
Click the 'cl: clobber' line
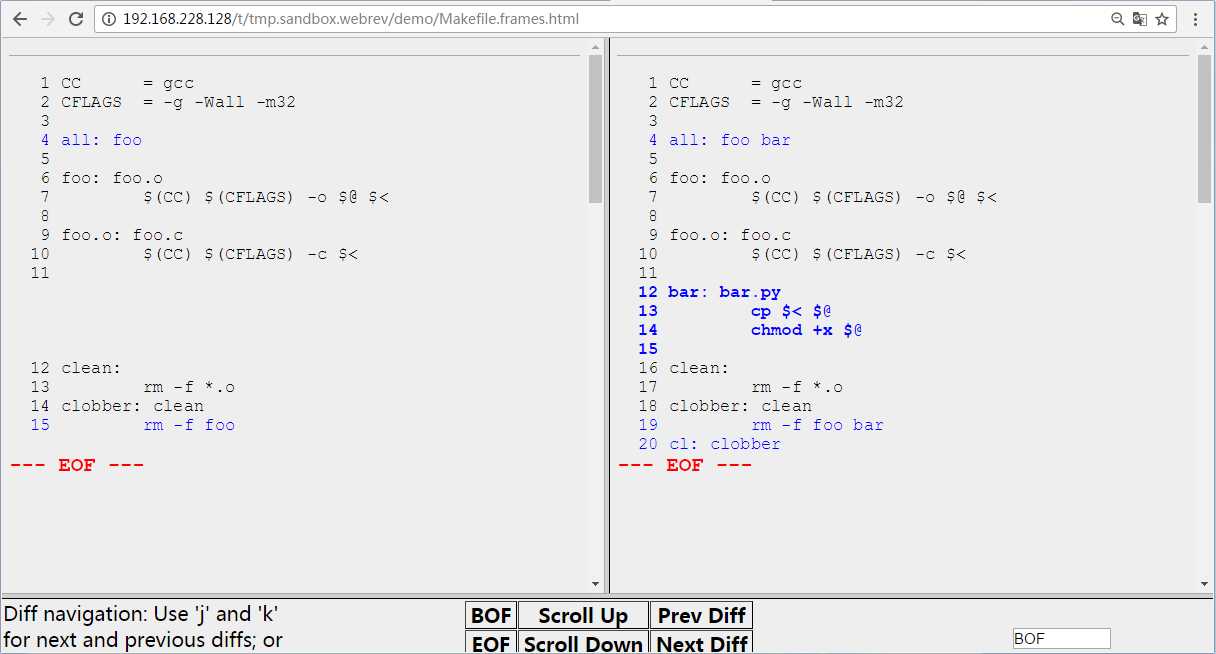coord(725,444)
